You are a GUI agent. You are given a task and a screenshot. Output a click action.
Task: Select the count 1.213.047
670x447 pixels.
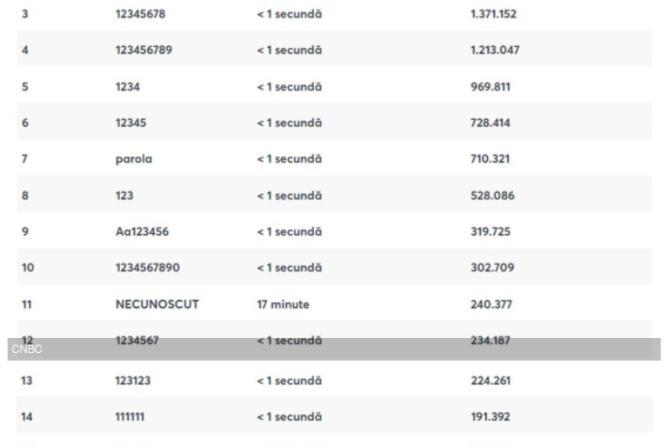coord(494,49)
